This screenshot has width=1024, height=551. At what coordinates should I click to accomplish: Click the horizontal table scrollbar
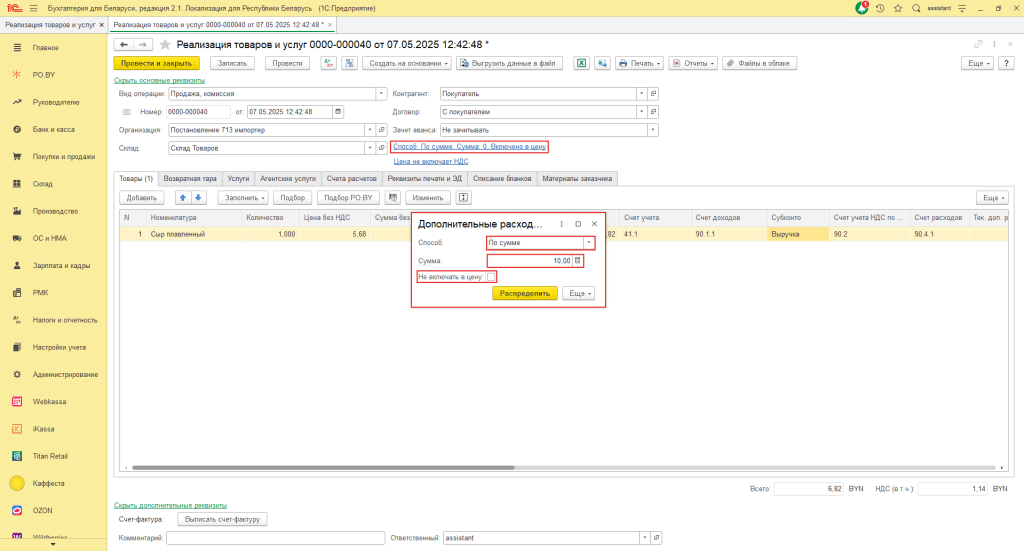tap(323, 467)
